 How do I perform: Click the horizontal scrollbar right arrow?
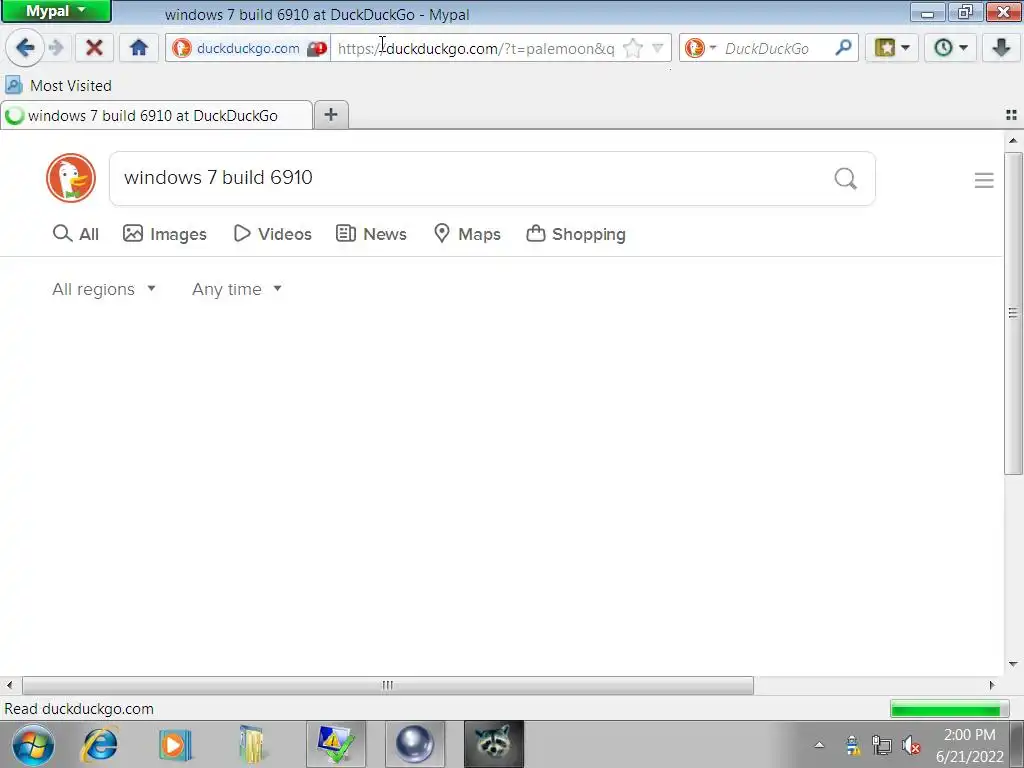[992, 685]
